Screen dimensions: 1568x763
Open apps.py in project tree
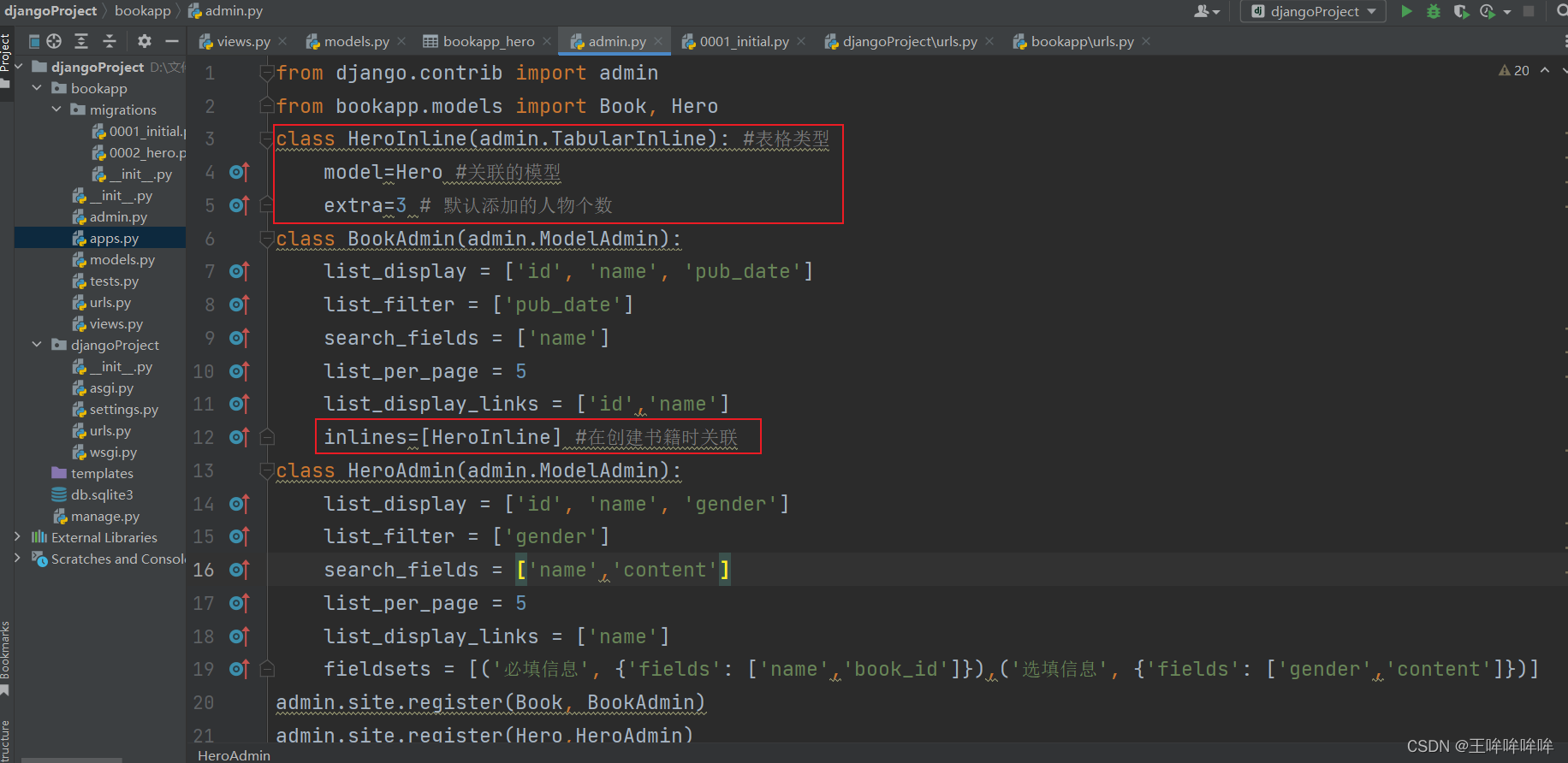pos(105,239)
